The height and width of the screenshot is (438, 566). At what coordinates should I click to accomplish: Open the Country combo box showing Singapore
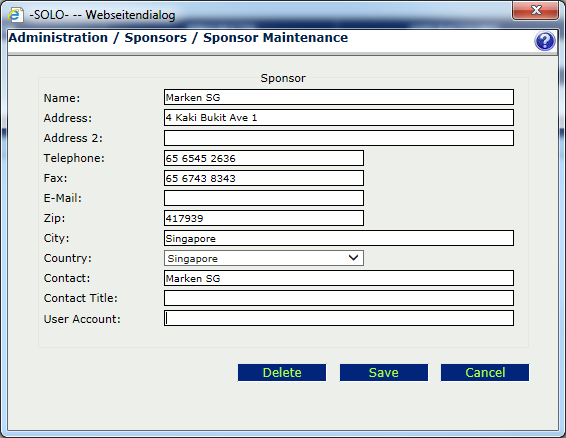click(x=264, y=258)
